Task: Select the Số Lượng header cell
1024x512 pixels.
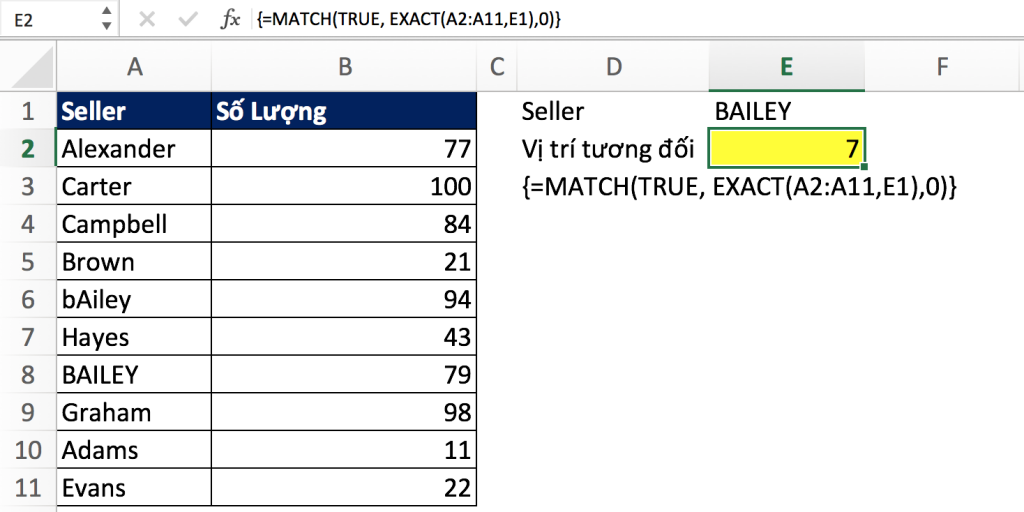Action: point(344,111)
